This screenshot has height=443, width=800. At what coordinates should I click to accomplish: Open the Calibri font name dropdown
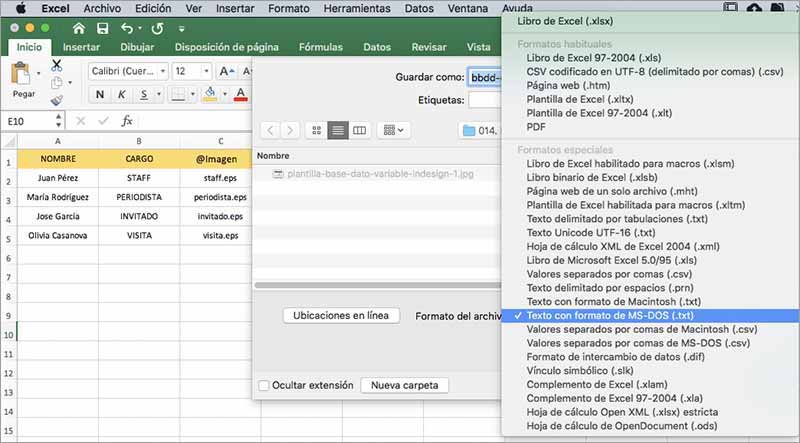pyautogui.click(x=163, y=71)
